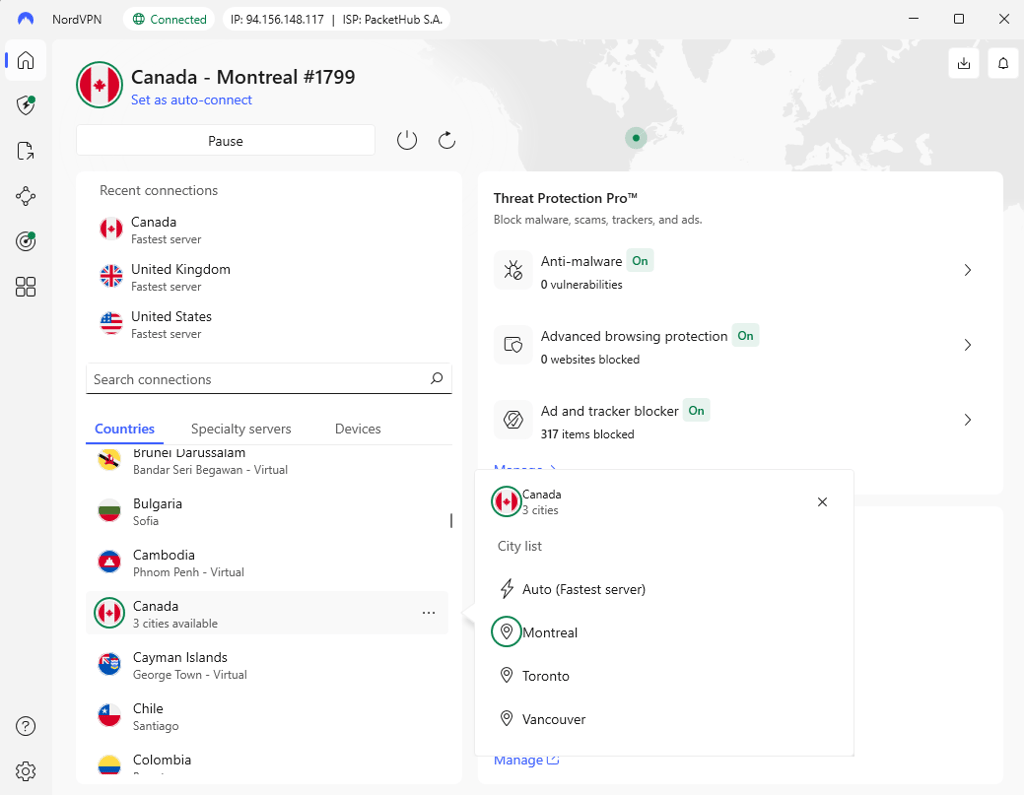This screenshot has width=1024, height=795.
Task: Connect to recent Canada fastest server
Action: pos(269,230)
